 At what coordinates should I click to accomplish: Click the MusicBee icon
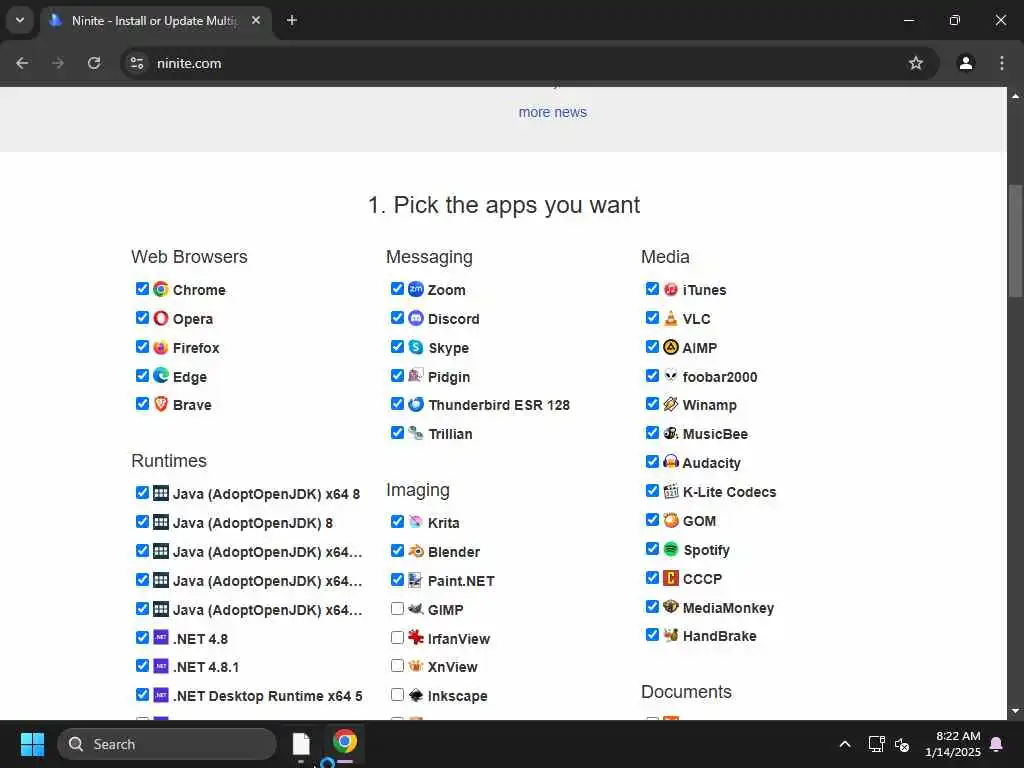tap(671, 433)
